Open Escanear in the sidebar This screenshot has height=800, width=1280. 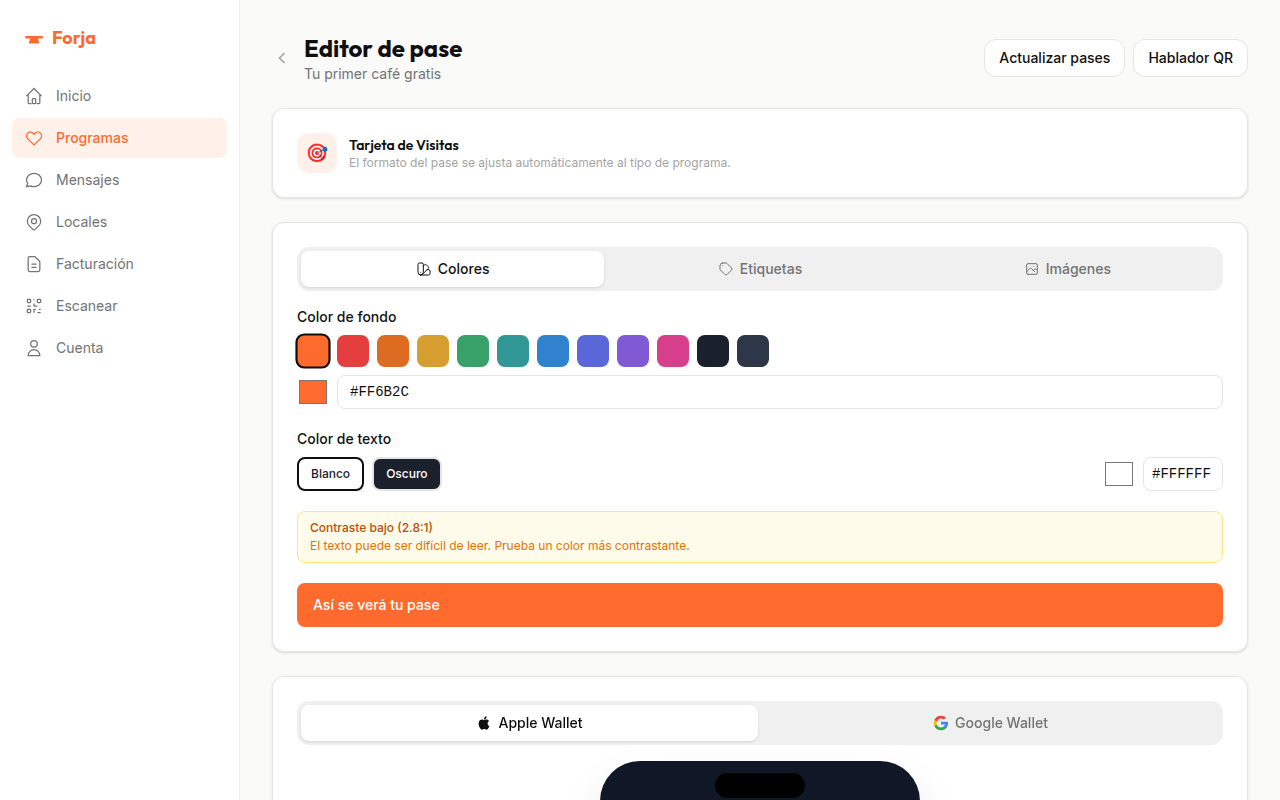pos(120,306)
